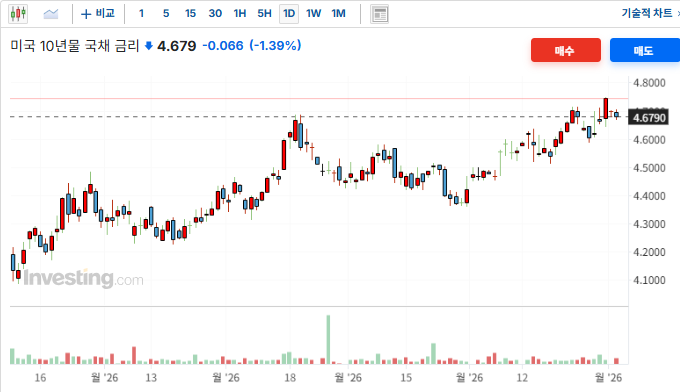
Task: Select the 15 minute interval
Action: pos(190,14)
